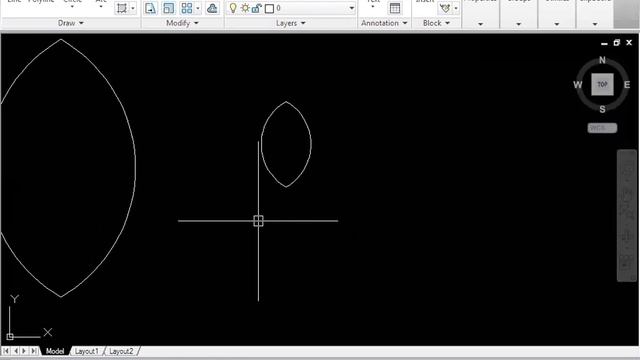Toggle layer 0 on/off lightbulb
This screenshot has width=640, height=360.
coord(233,8)
